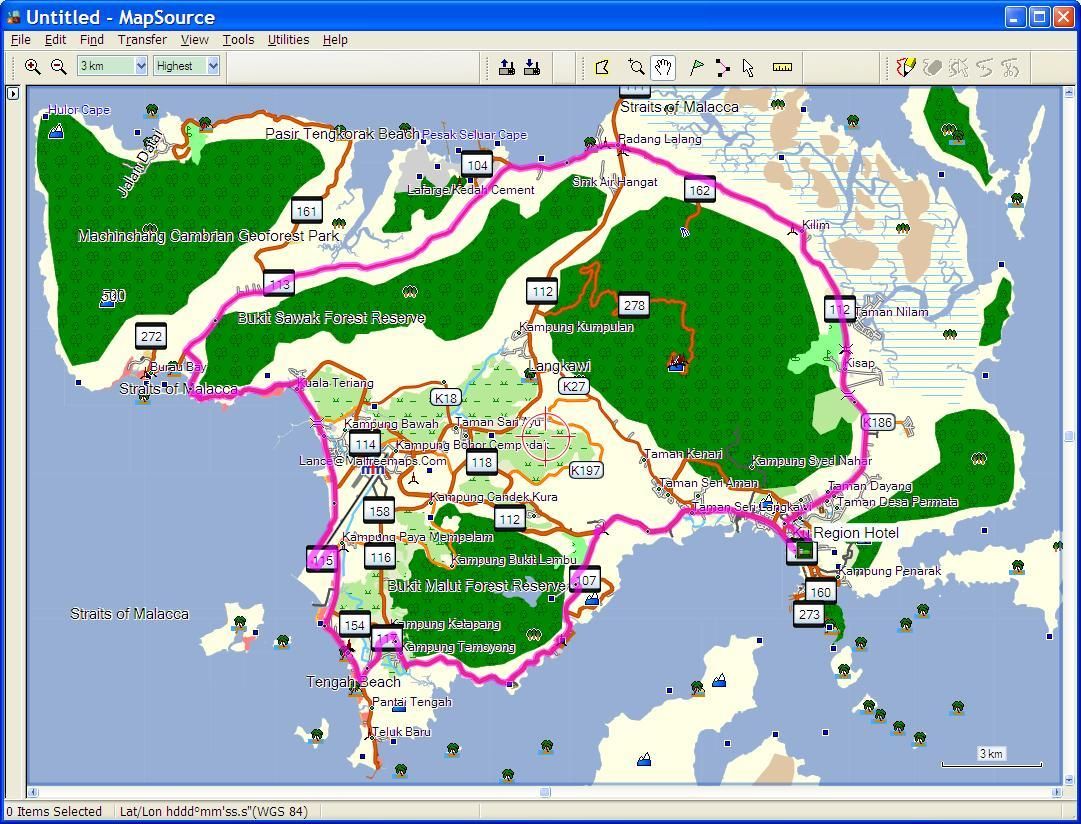Viewport: 1081px width, 824px height.
Task: Click the road 160 shield marker
Action: coord(820,592)
